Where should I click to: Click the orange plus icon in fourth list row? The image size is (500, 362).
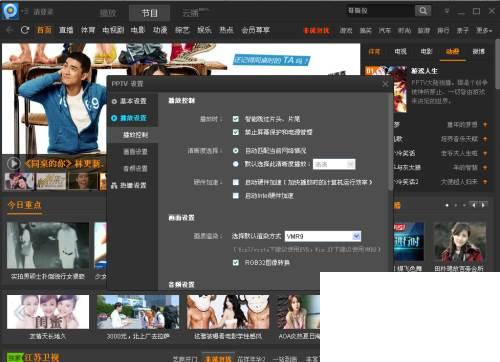coord(485,167)
